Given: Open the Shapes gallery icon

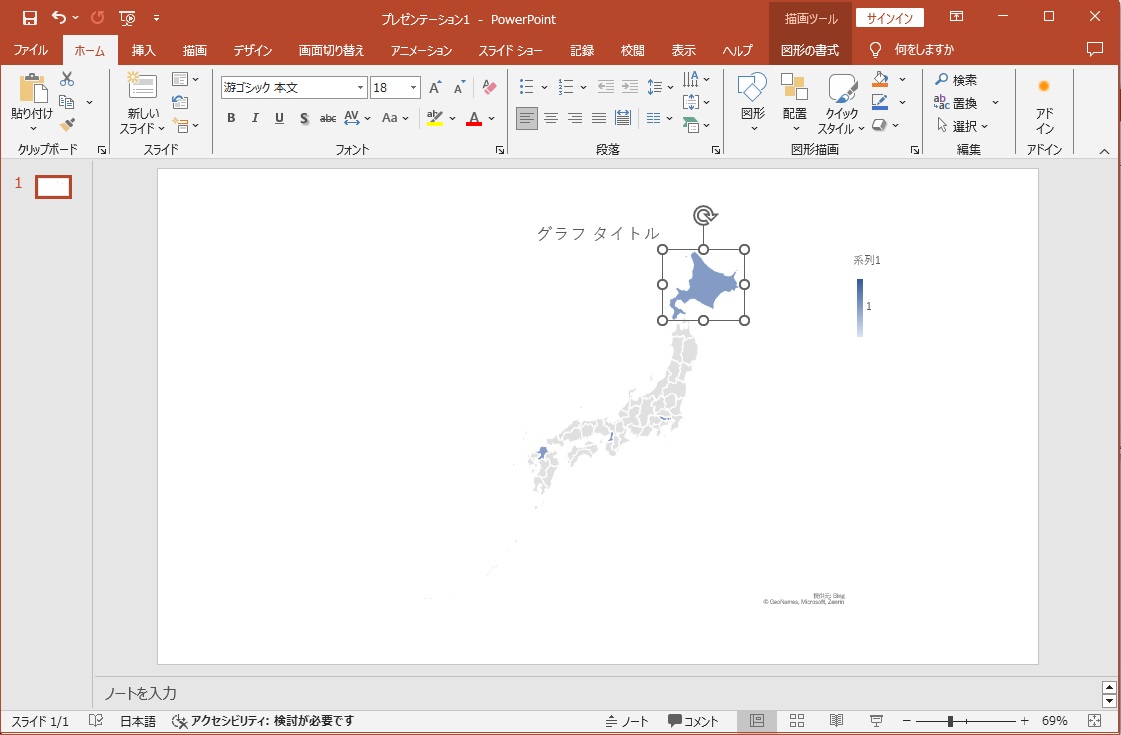Looking at the screenshot, I should (x=752, y=90).
